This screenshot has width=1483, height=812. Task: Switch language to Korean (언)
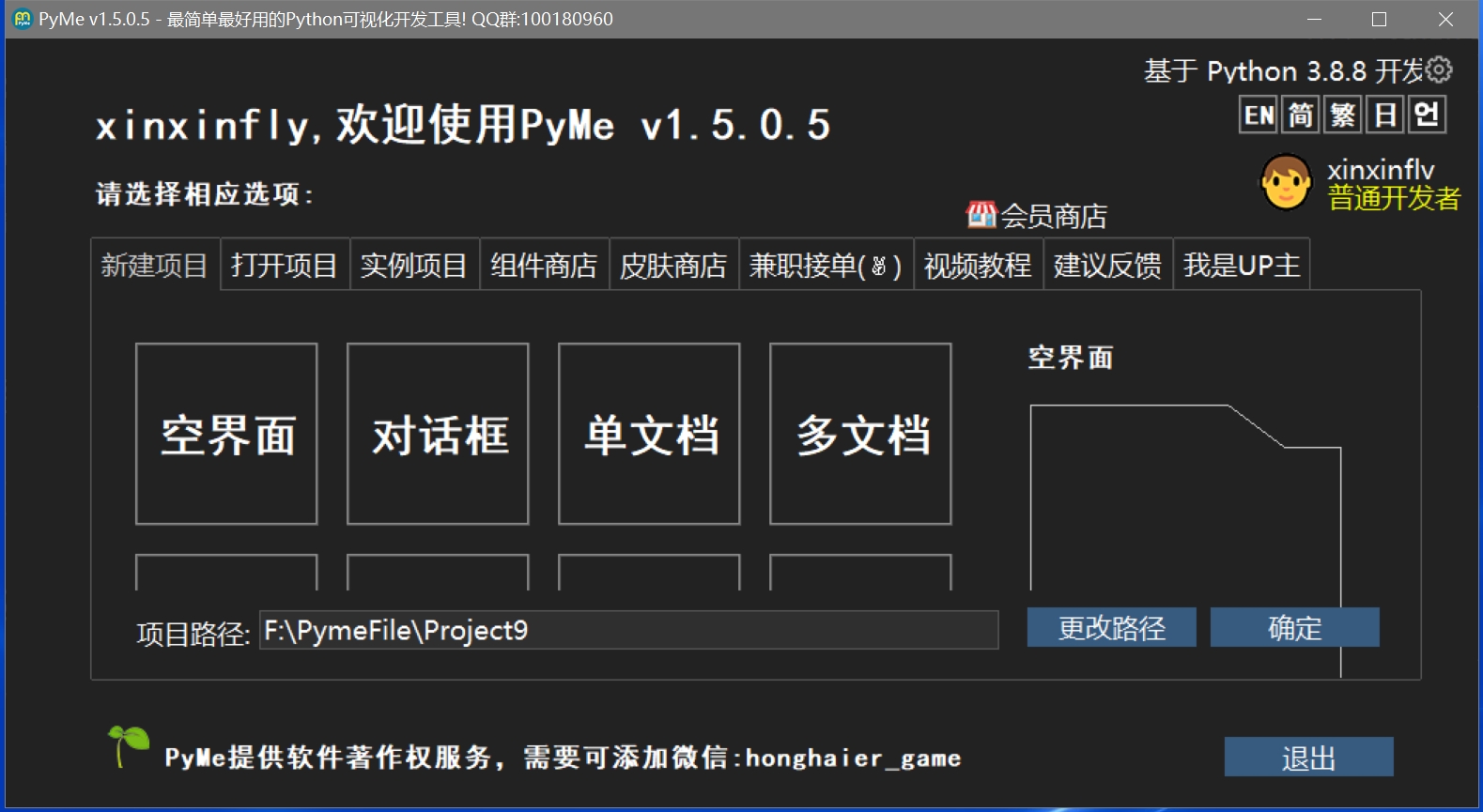pyautogui.click(x=1428, y=115)
